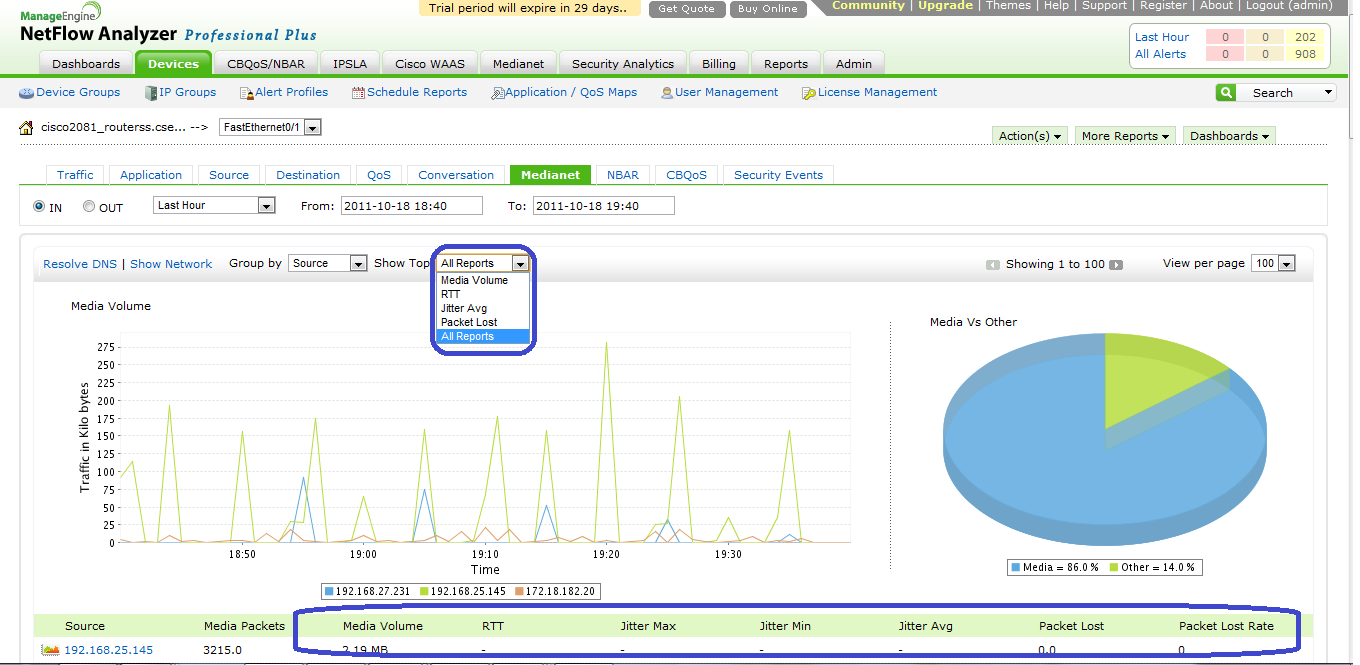1360x665 pixels.
Task: Open source 192.168.25.145 link in table
Action: 109,650
